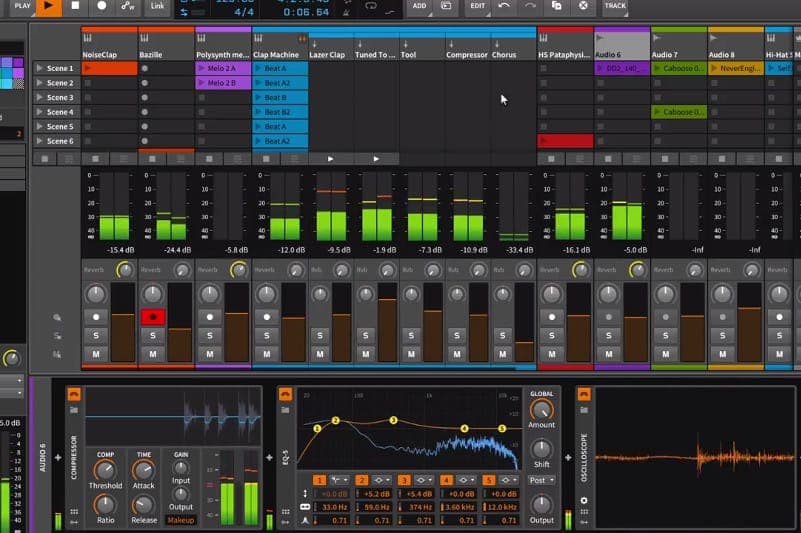
Task: Click the Compressor Threshold knob
Action: [x=105, y=470]
